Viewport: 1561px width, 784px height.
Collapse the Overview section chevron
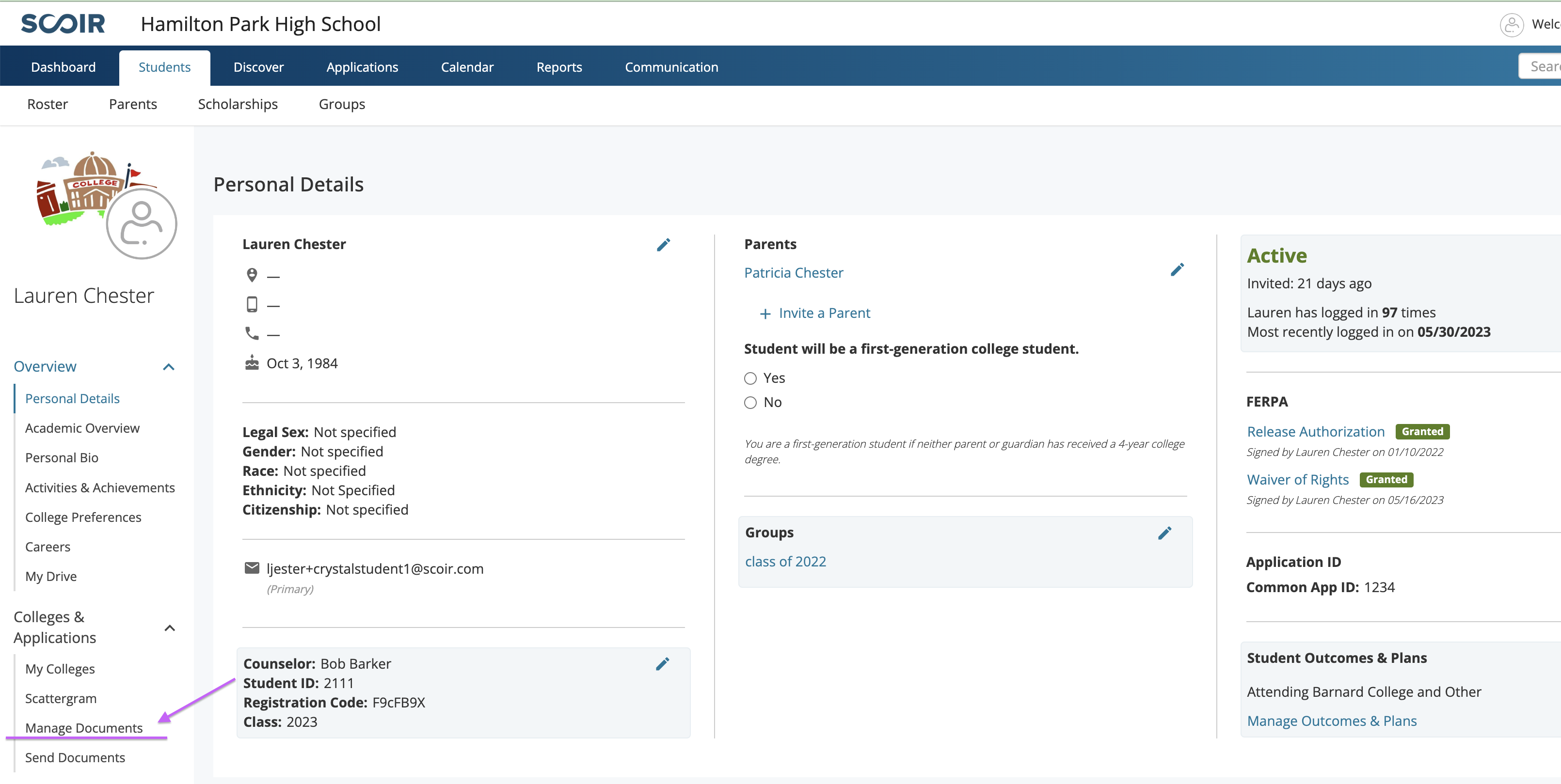coord(169,367)
